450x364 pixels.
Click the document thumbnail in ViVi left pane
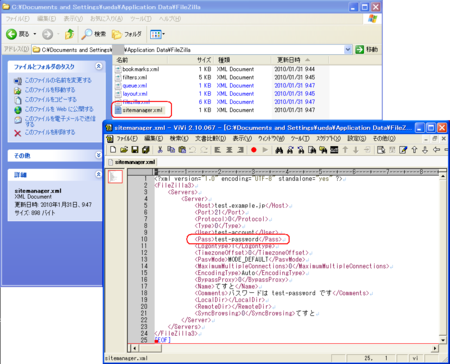tap(115, 177)
